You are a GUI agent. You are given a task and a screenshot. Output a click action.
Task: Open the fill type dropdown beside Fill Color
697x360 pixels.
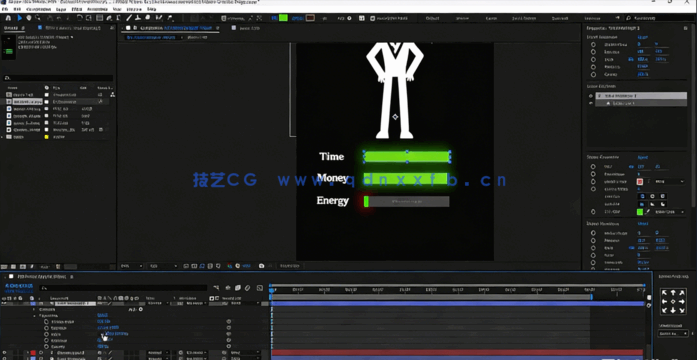click(x=669, y=212)
